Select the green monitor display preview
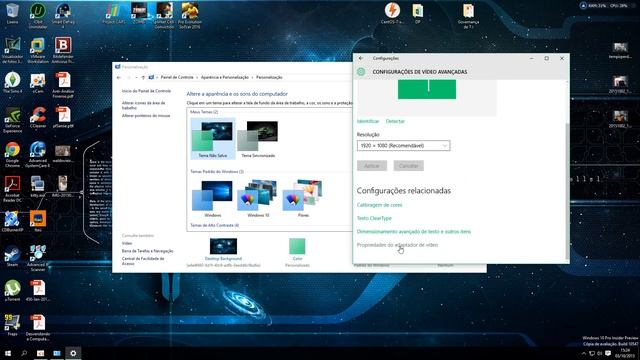This screenshot has width=640, height=360. [427, 89]
